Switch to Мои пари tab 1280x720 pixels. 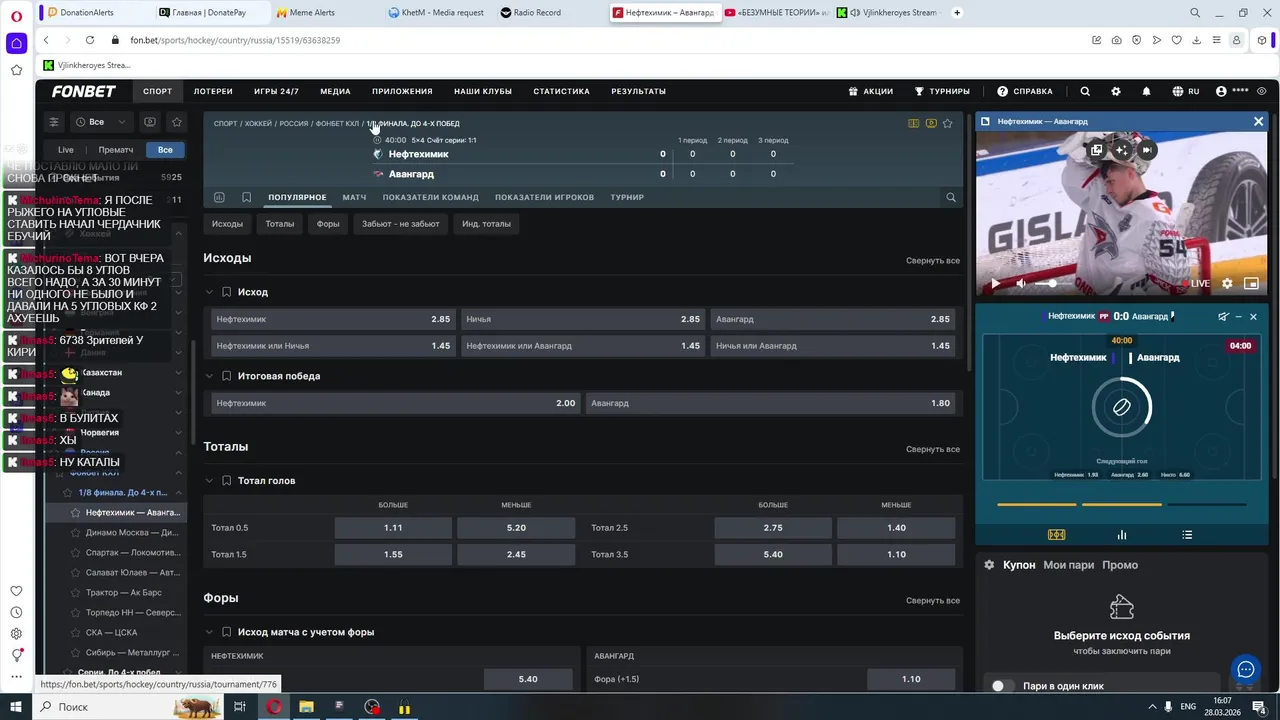(1069, 565)
